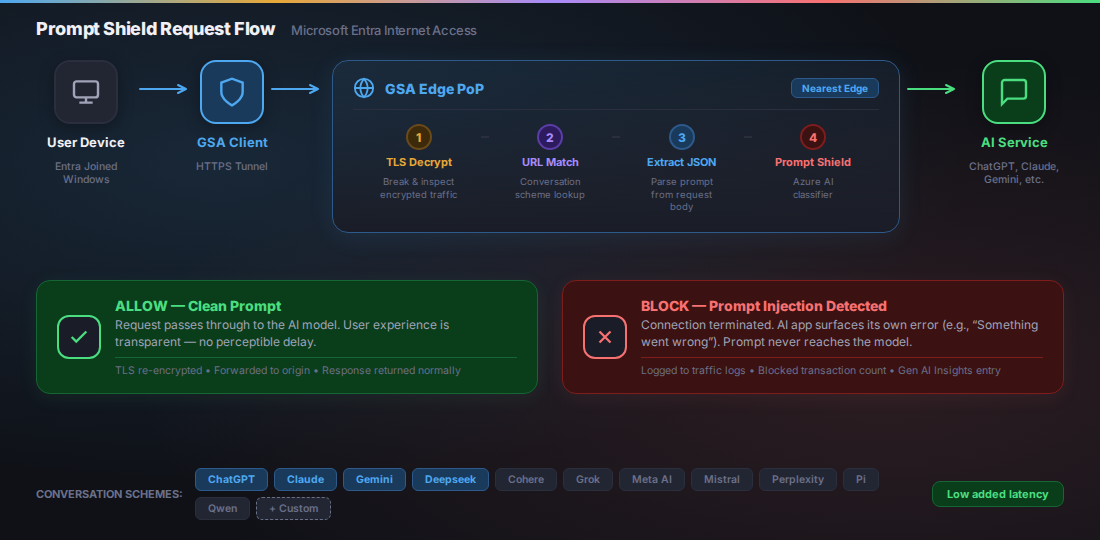Click the Low added latency badge
1100x540 pixels.
pos(998,494)
